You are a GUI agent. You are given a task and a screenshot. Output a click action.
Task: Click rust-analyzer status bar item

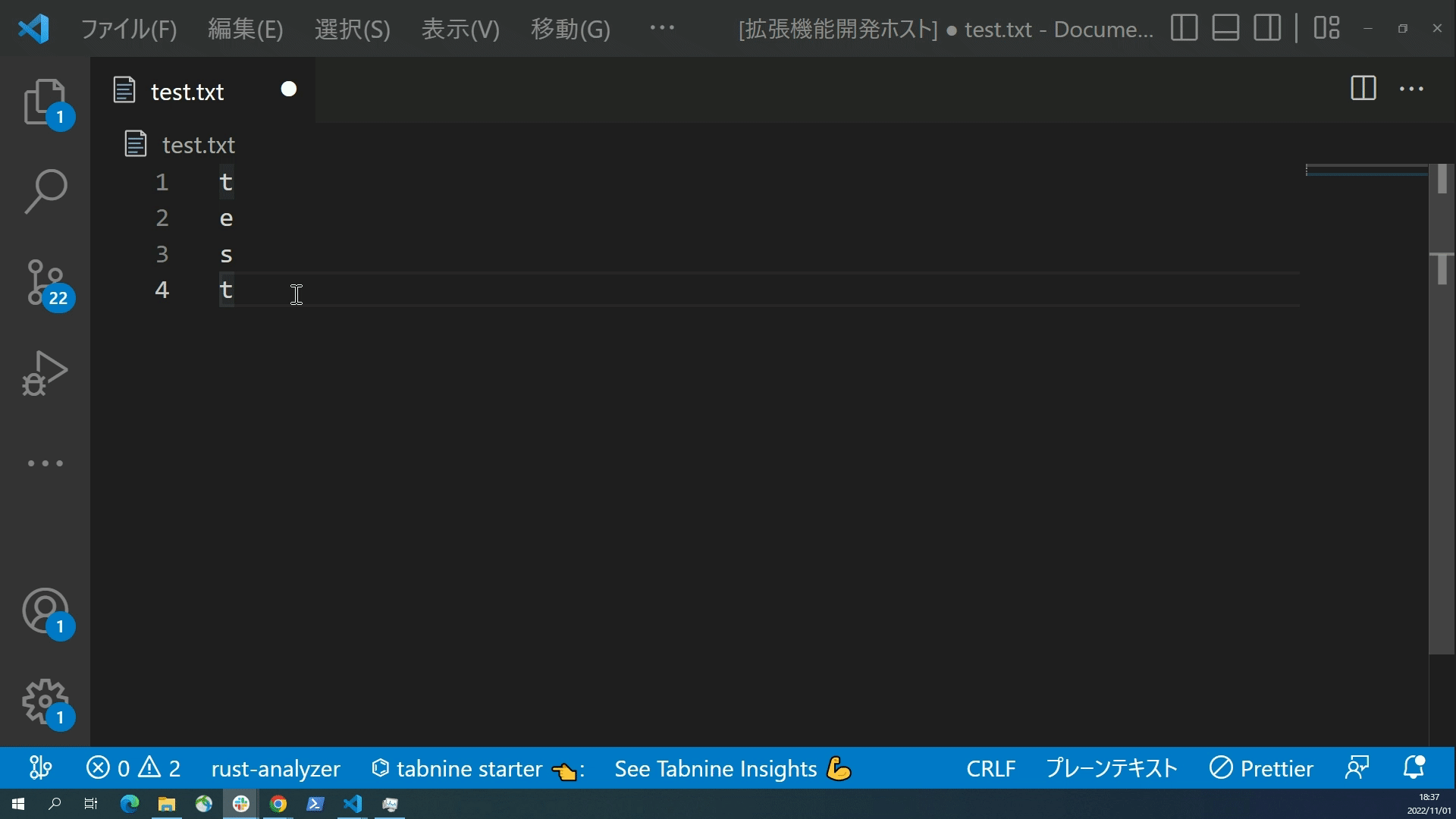275,768
